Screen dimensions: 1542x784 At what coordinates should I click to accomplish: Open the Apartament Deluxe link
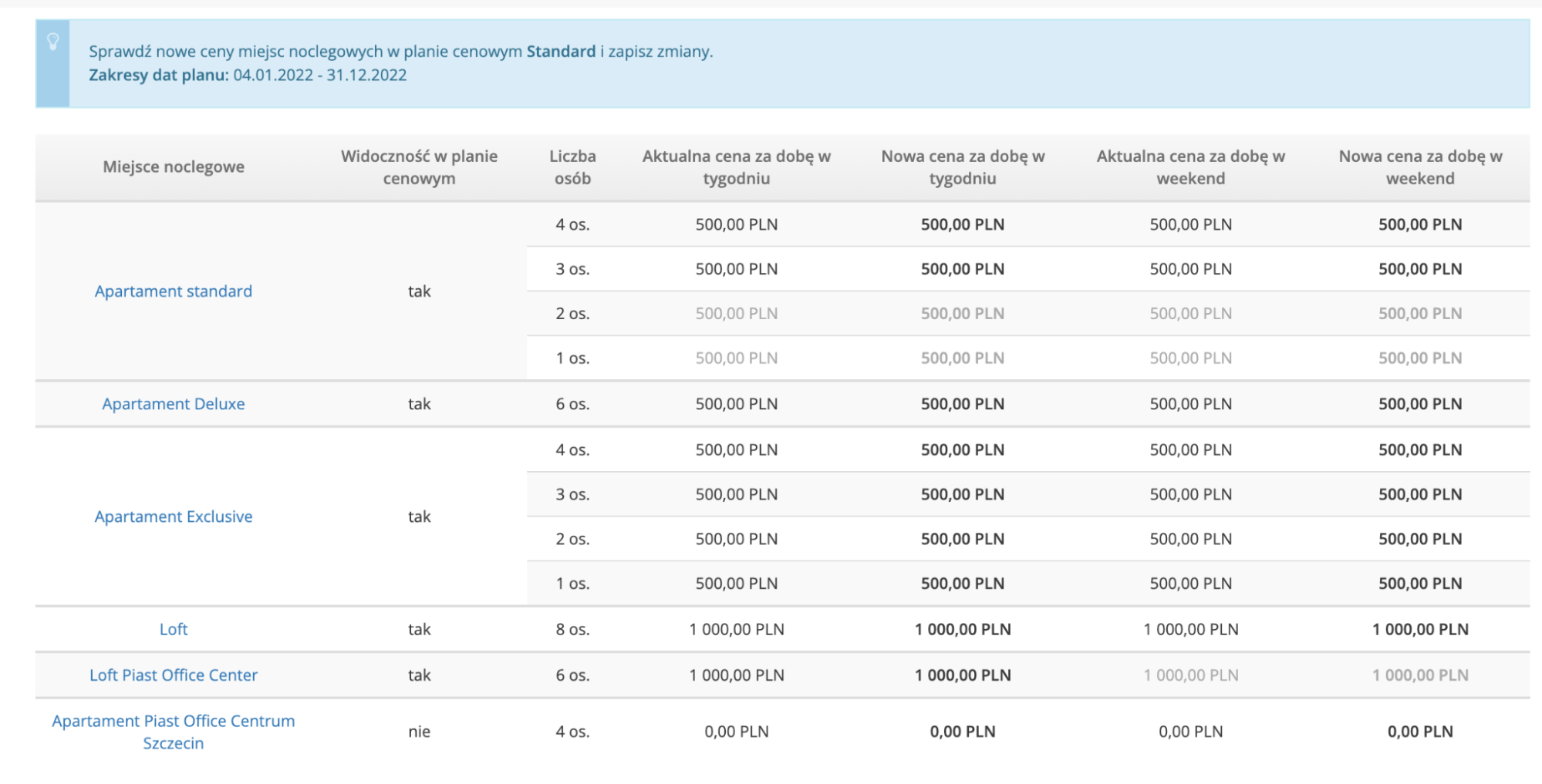pyautogui.click(x=173, y=404)
